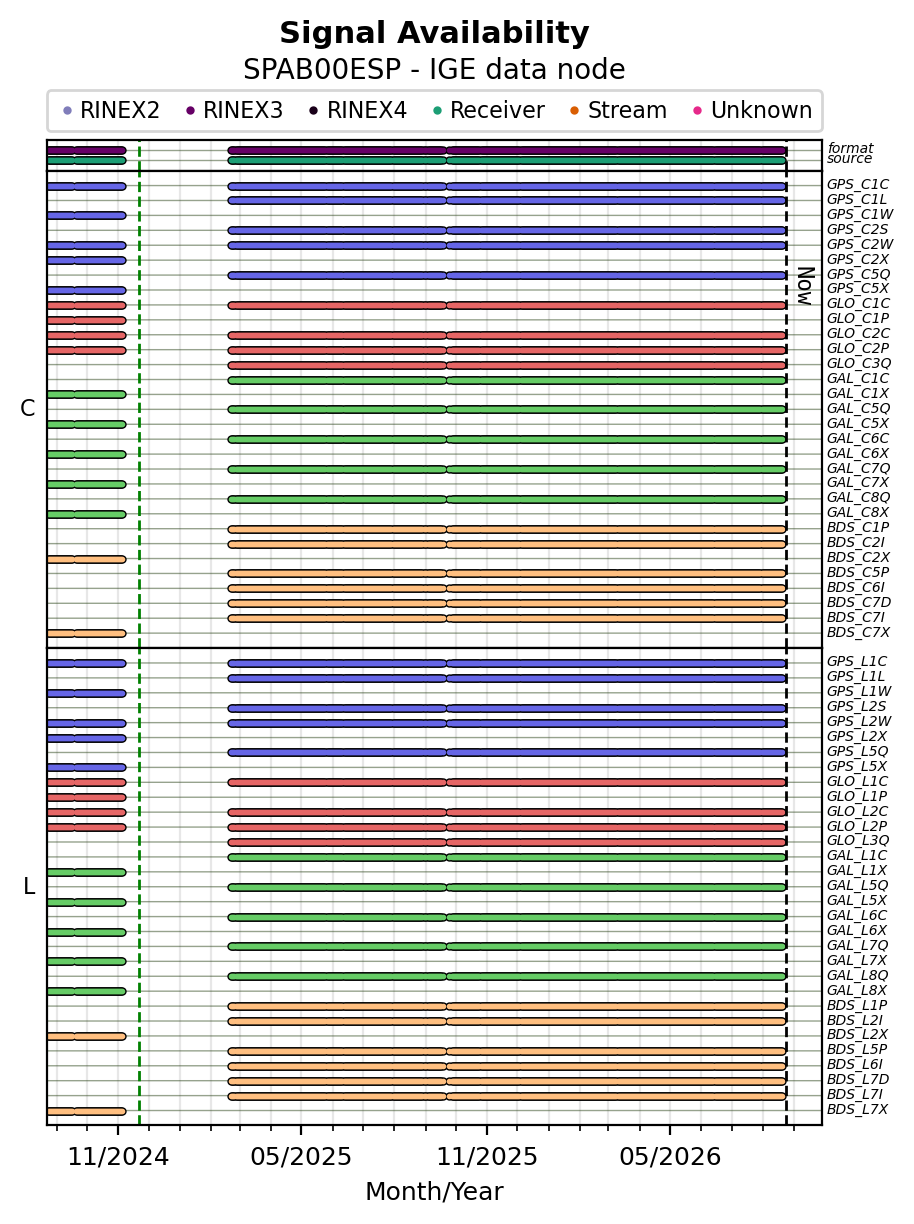Screen dimensions: 914x1224
Task: Click the GPS_C1C row label
Action: pos(857,185)
